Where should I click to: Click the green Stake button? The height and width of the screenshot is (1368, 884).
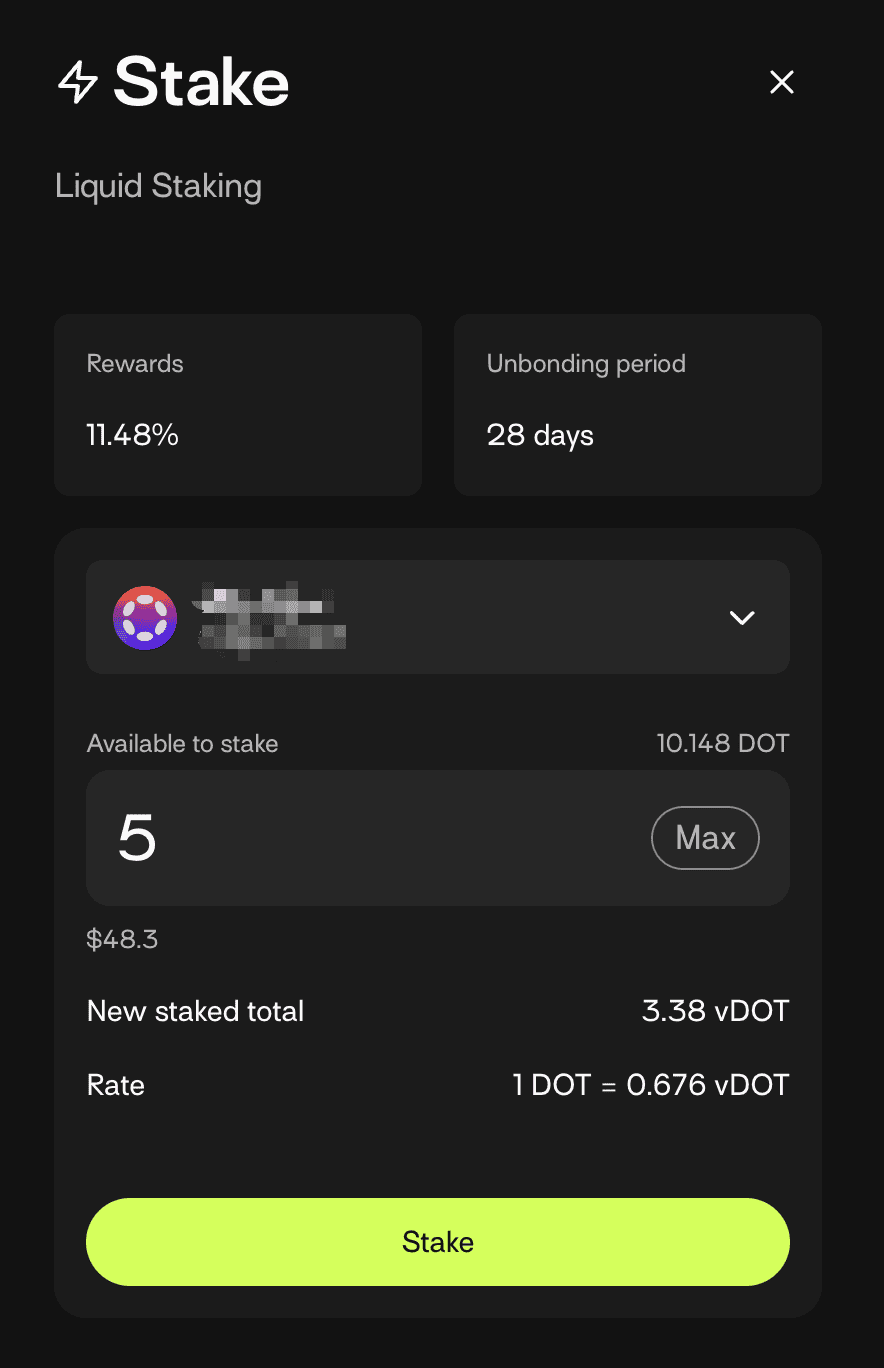(x=438, y=1242)
